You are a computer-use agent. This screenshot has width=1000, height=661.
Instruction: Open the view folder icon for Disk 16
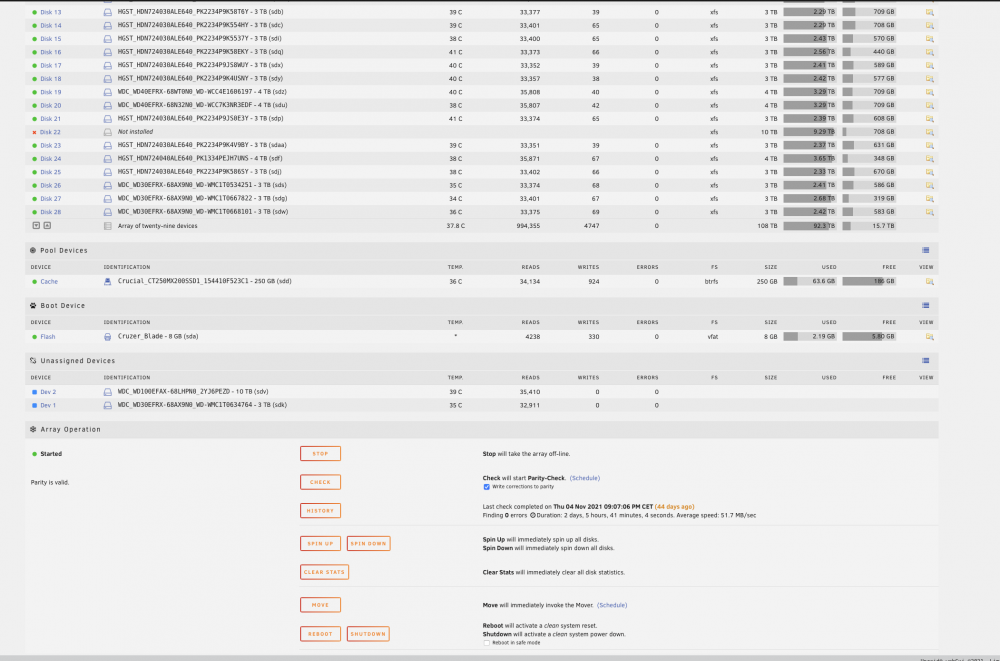click(929, 52)
